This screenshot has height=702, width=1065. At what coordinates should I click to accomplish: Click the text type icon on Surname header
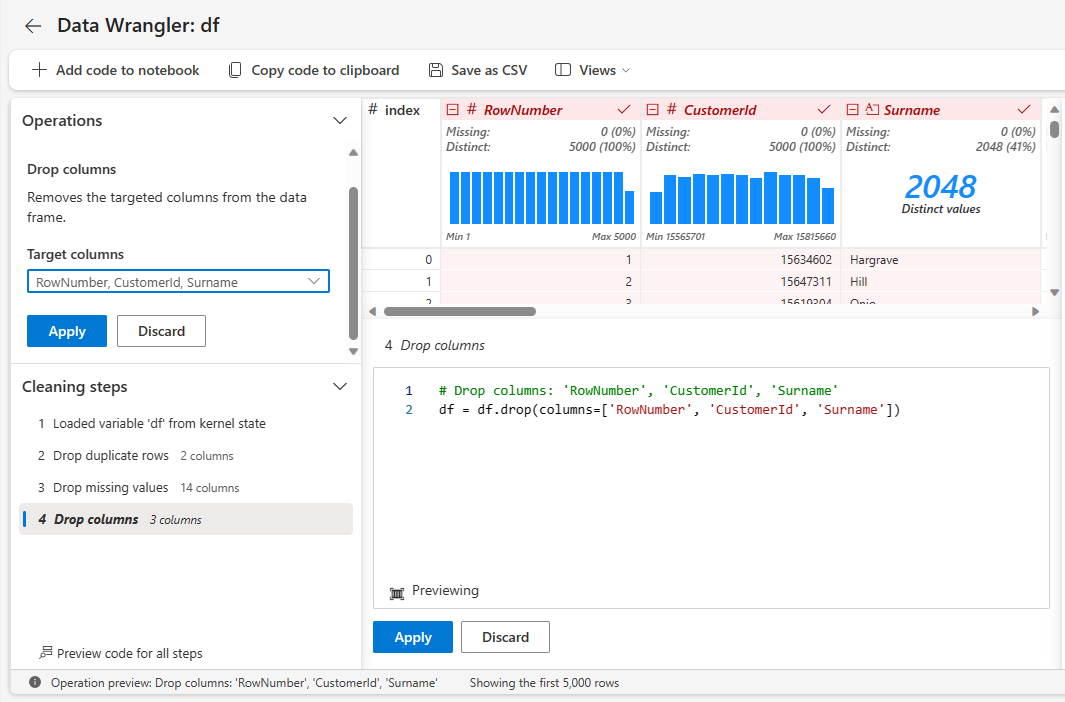tap(872, 110)
